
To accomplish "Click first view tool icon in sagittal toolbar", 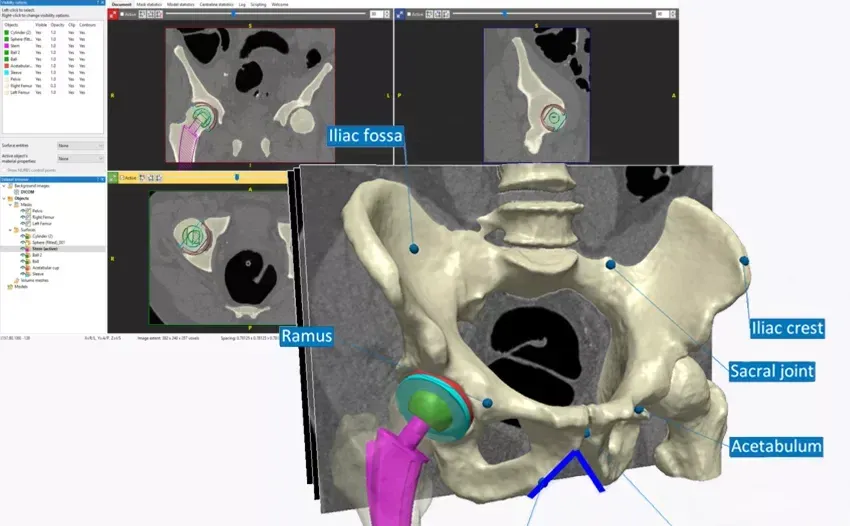I will [429, 15].
